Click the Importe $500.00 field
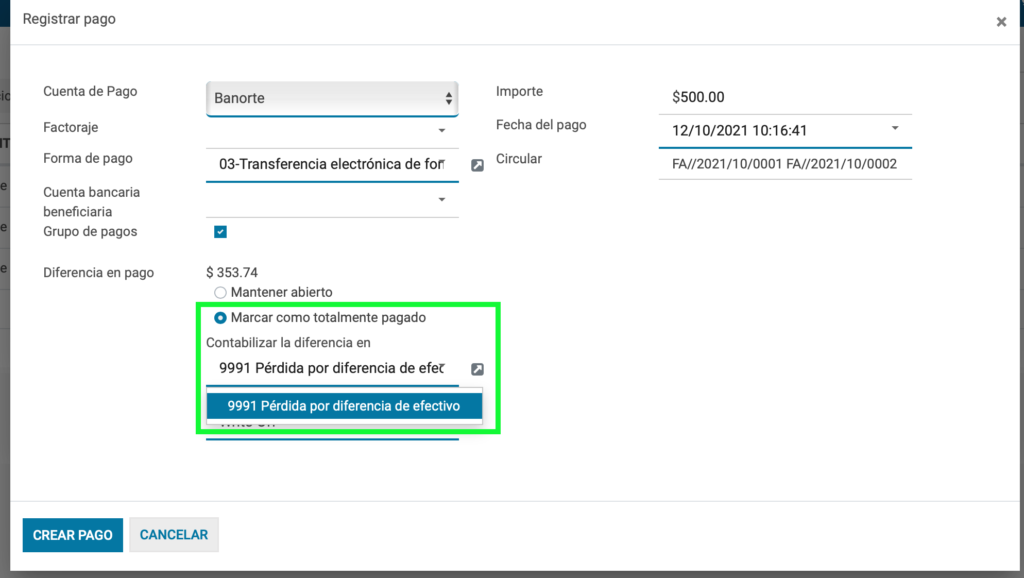This screenshot has width=1024, height=578. (x=785, y=97)
